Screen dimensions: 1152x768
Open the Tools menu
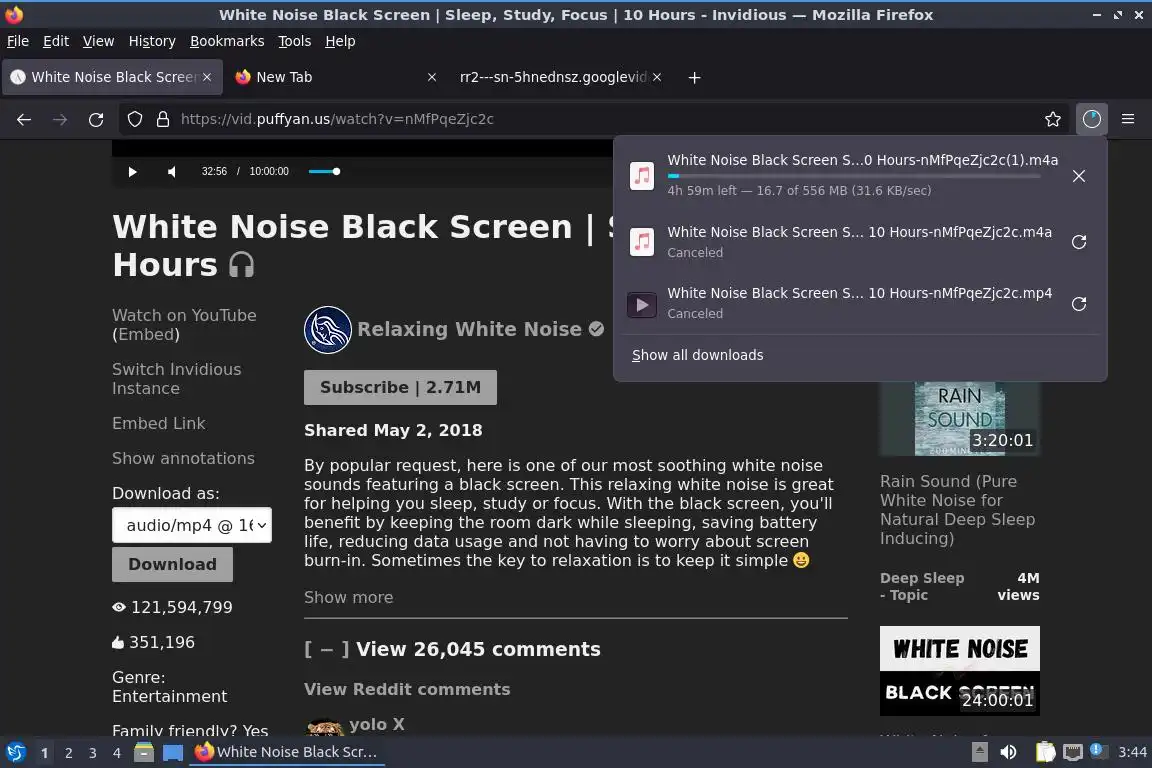tap(295, 41)
